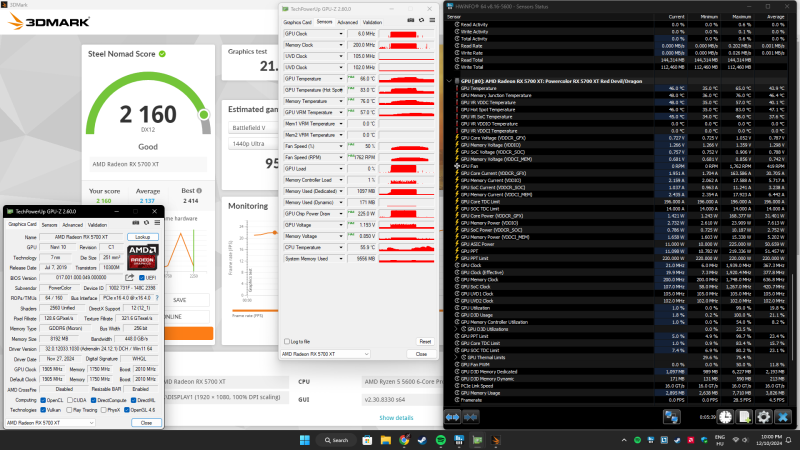Collapse the HWiNFO GPU [#0] AMD Radeon RX 5700 XT group
This screenshot has height=450, width=800.
coord(449,81)
